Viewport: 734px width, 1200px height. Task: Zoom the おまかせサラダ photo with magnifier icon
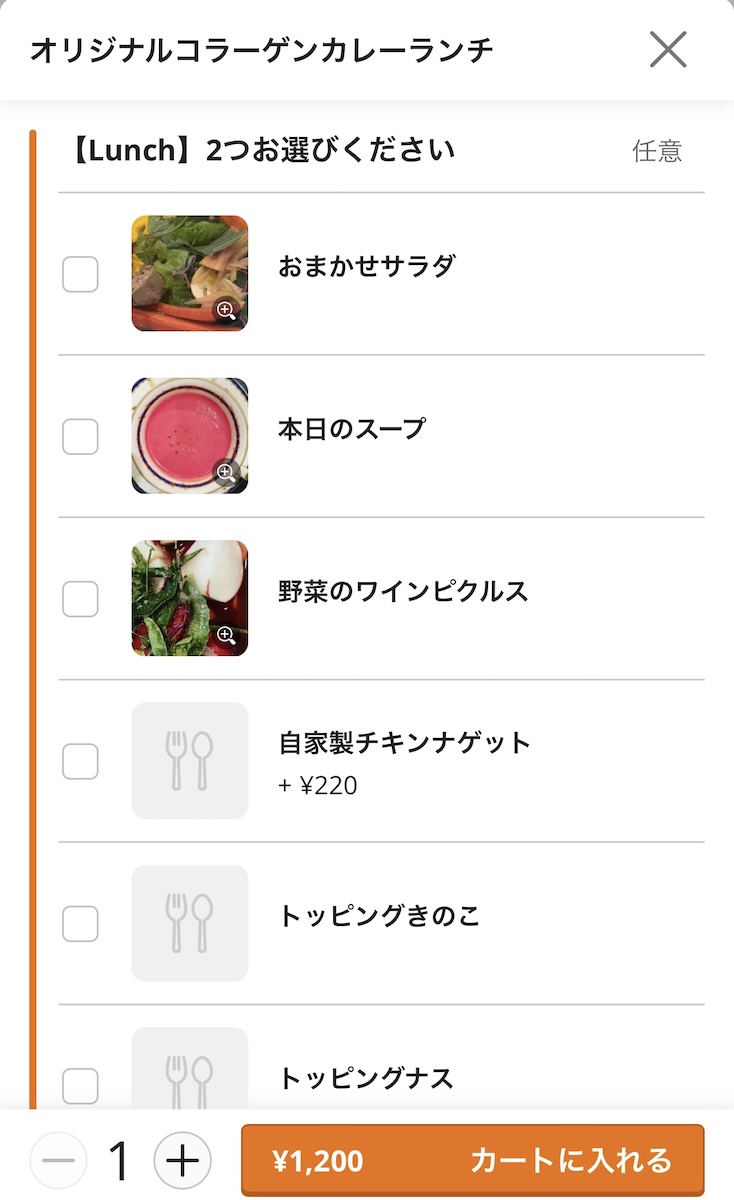click(x=226, y=311)
